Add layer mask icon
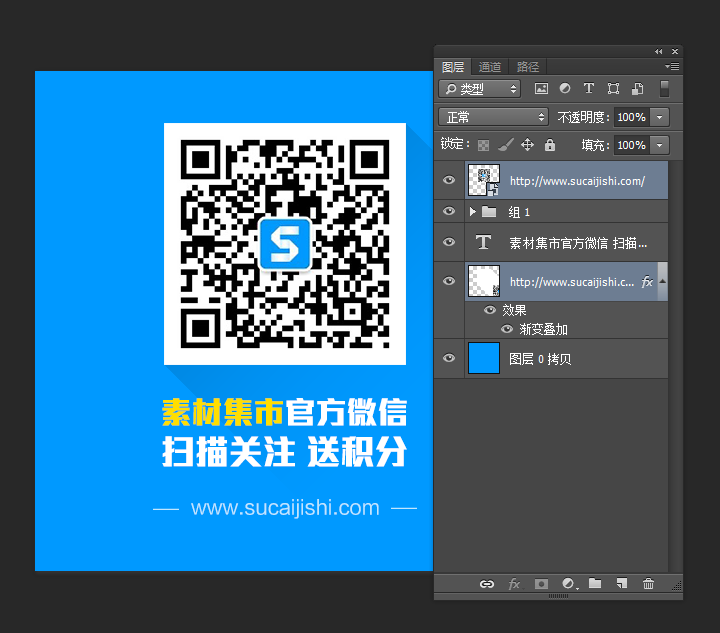The image size is (720, 633). tap(541, 584)
